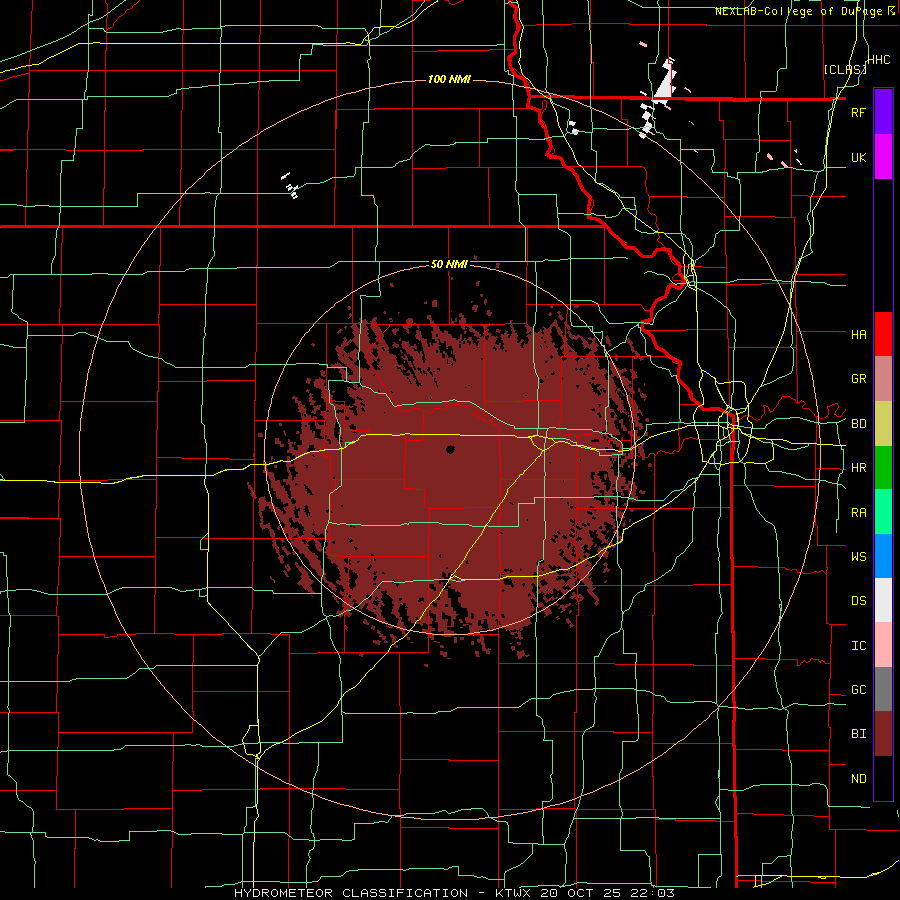Viewport: 900px width, 900px height.
Task: Click the "ND" legend label
Action: [858, 779]
